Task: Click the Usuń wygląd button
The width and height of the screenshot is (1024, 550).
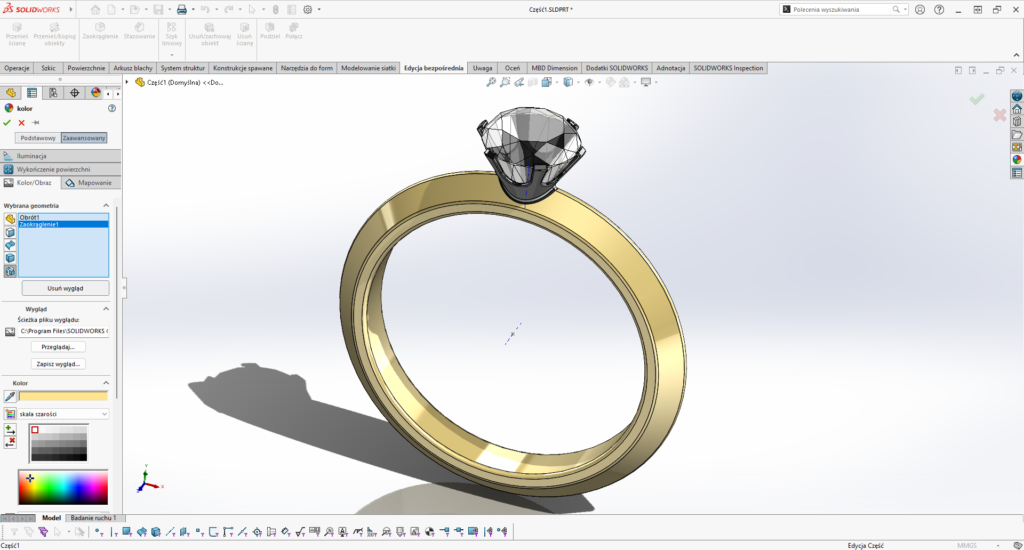Action: click(x=64, y=288)
